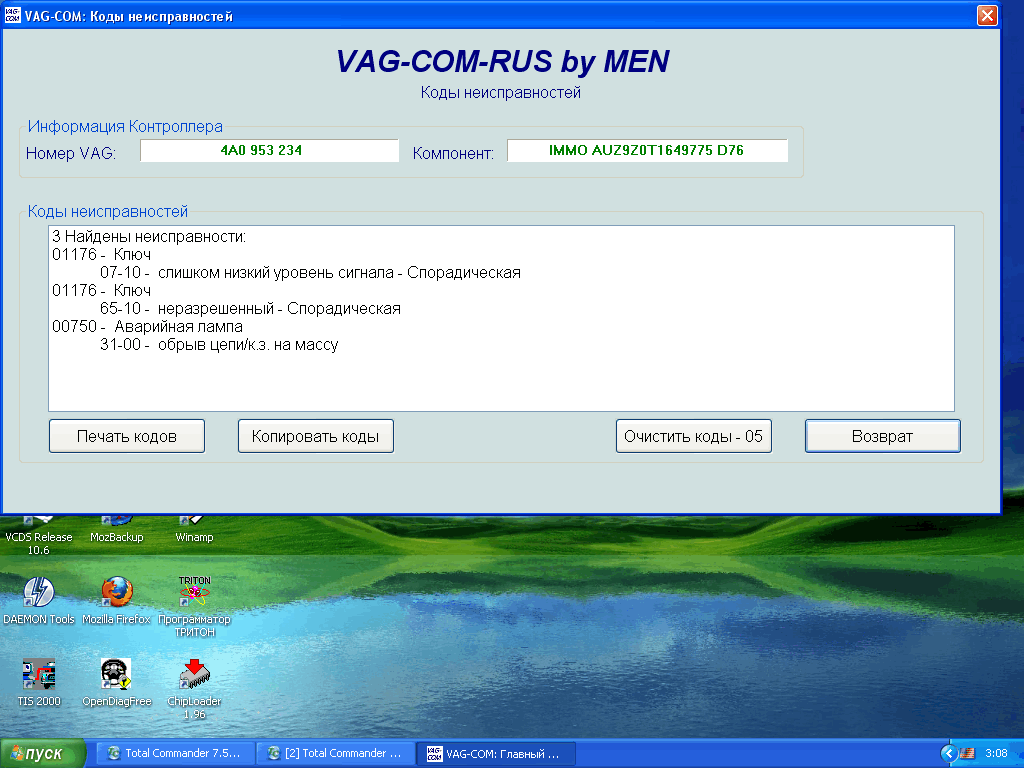Screen dimensions: 1024x768
Task: Click the '00750 - Аварийная лампа' fault line
Action: coord(147,327)
